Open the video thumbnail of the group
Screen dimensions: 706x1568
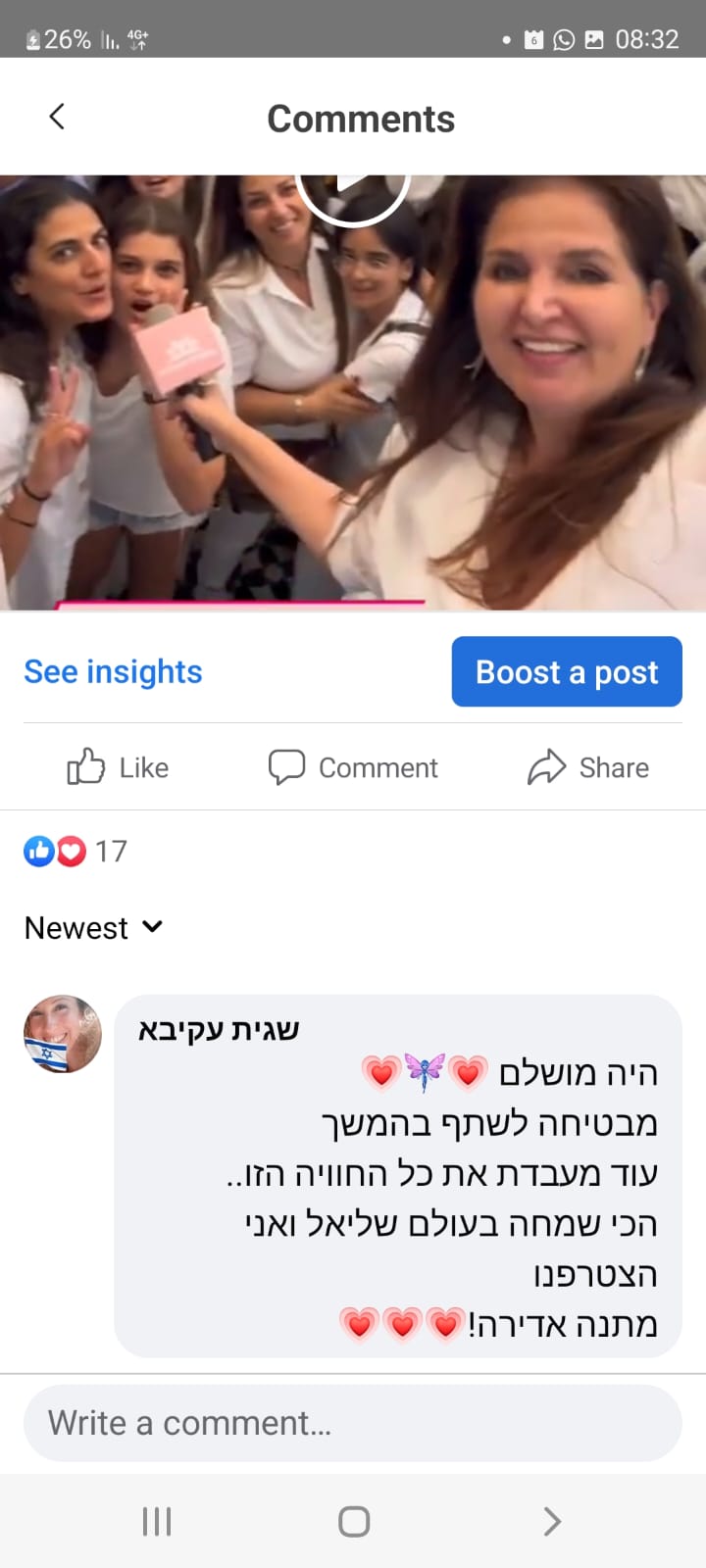click(x=353, y=393)
